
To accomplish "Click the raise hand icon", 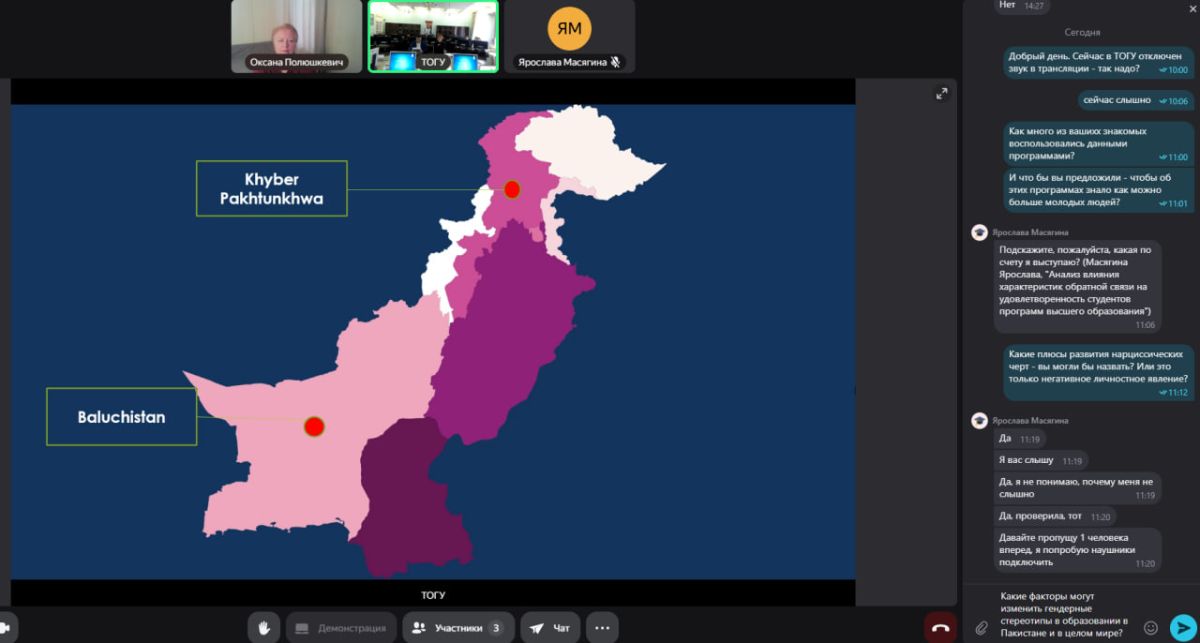I will [x=264, y=628].
